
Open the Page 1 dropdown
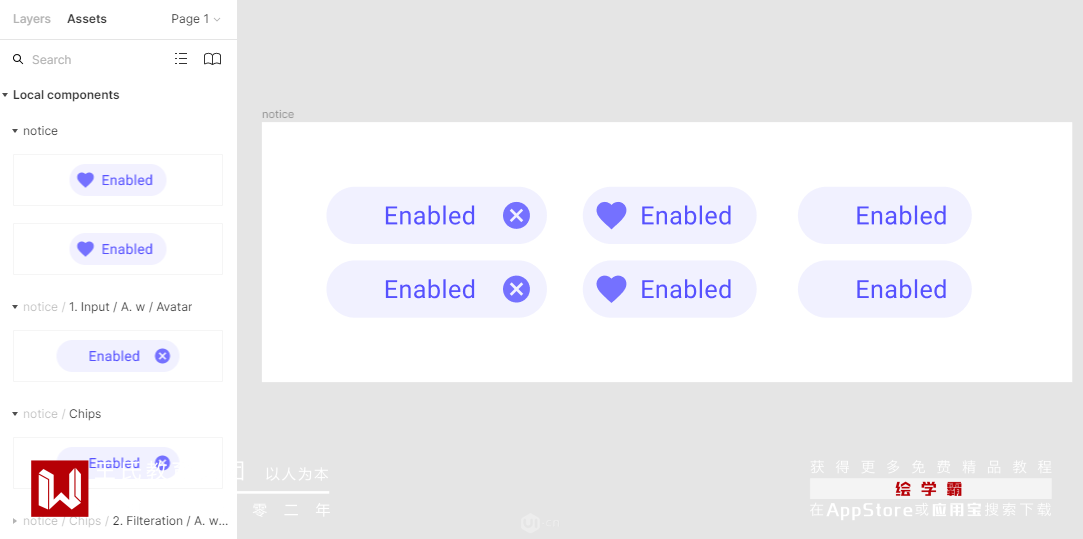[195, 19]
